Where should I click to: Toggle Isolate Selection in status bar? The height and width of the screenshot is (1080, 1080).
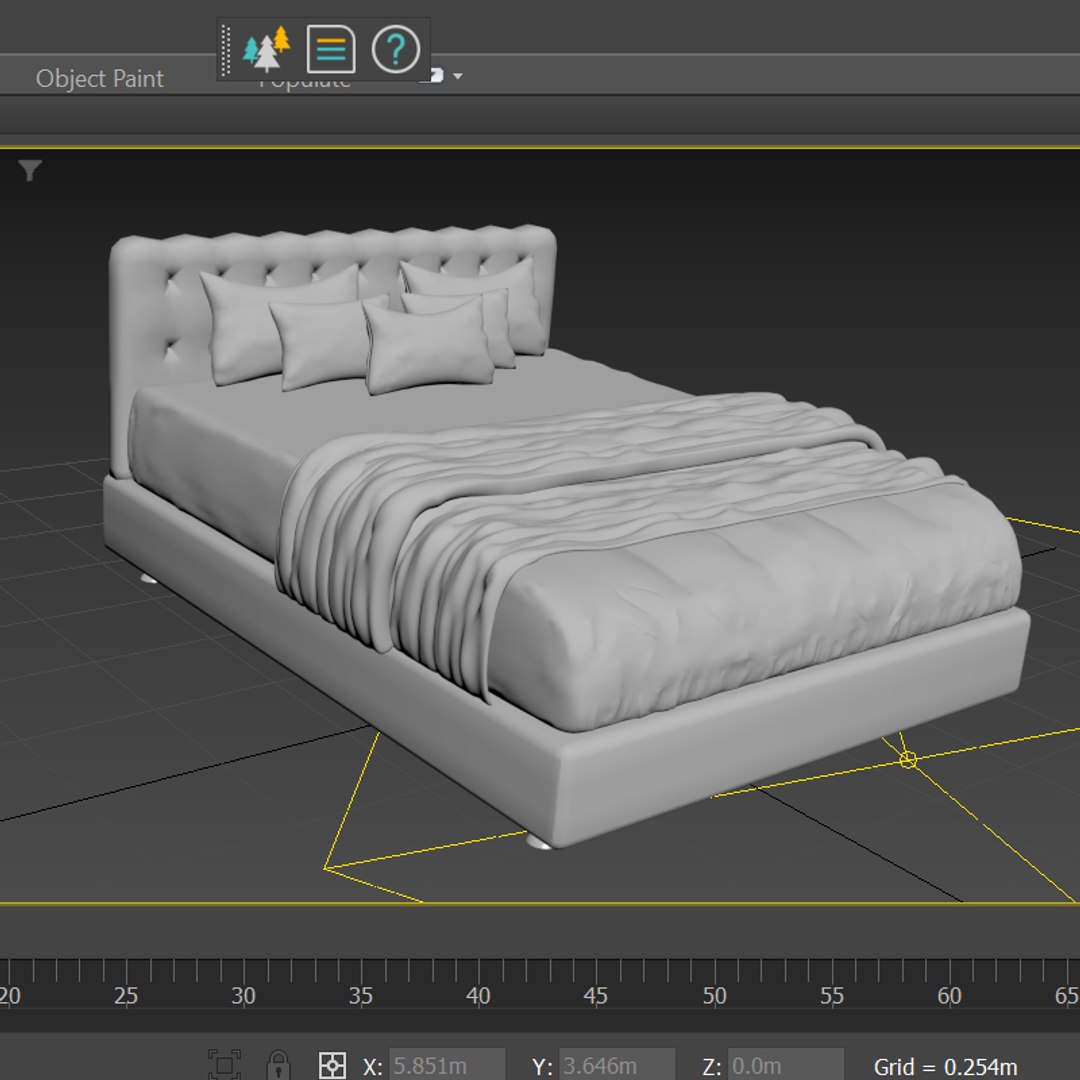tap(225, 1065)
